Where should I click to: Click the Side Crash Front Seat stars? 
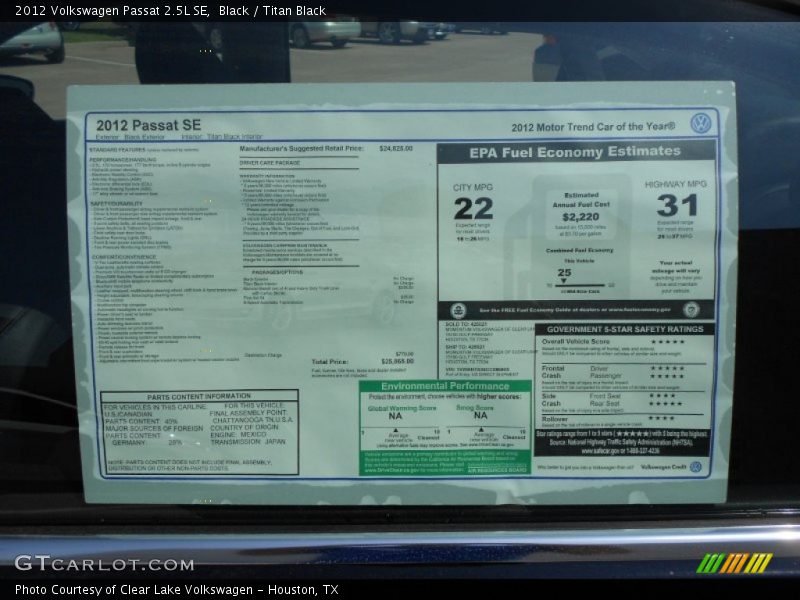[662, 396]
